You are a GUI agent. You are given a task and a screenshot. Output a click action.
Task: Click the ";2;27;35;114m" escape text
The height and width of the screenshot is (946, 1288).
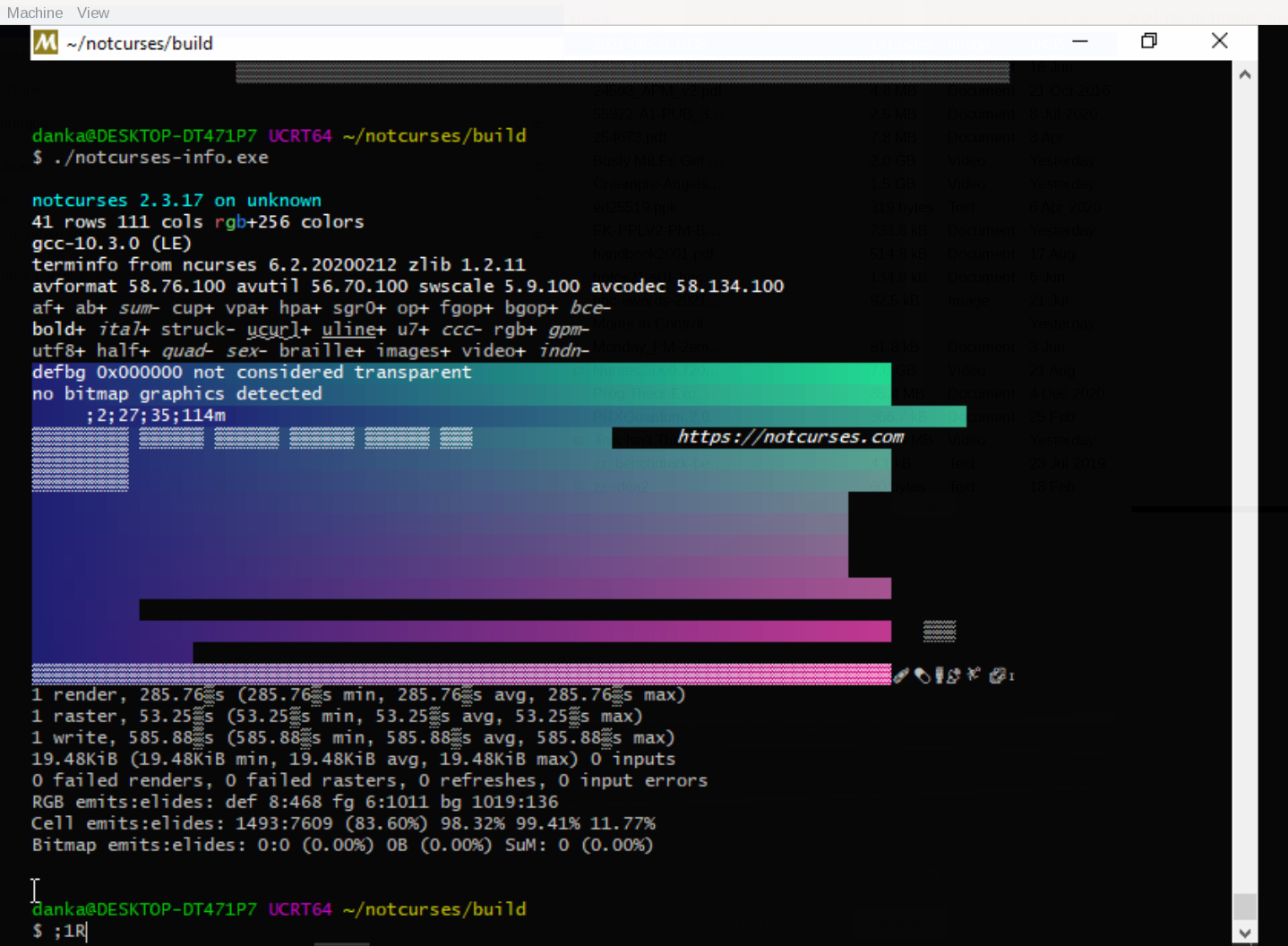click(156, 416)
